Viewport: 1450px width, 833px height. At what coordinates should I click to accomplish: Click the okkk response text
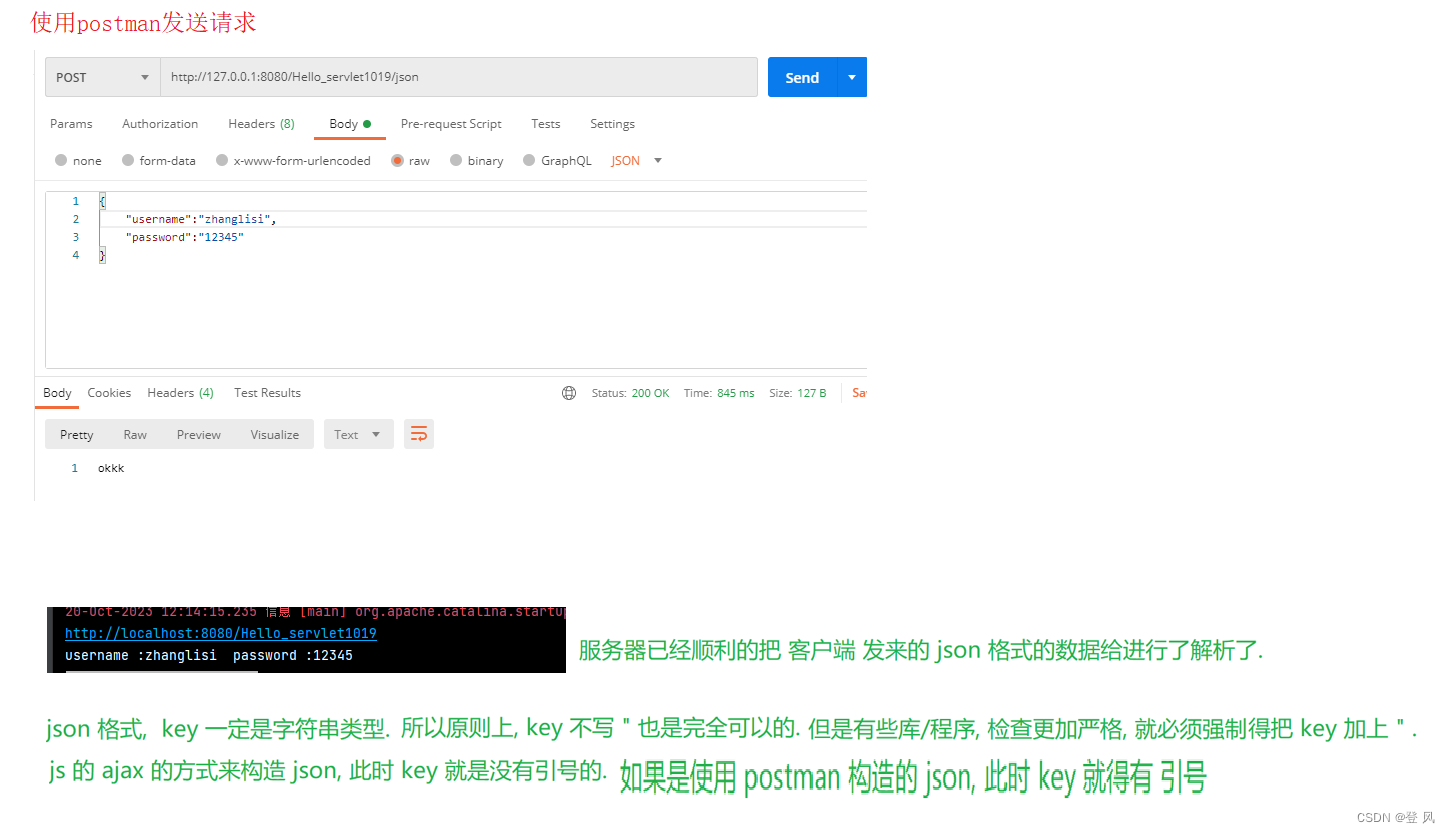click(x=111, y=468)
